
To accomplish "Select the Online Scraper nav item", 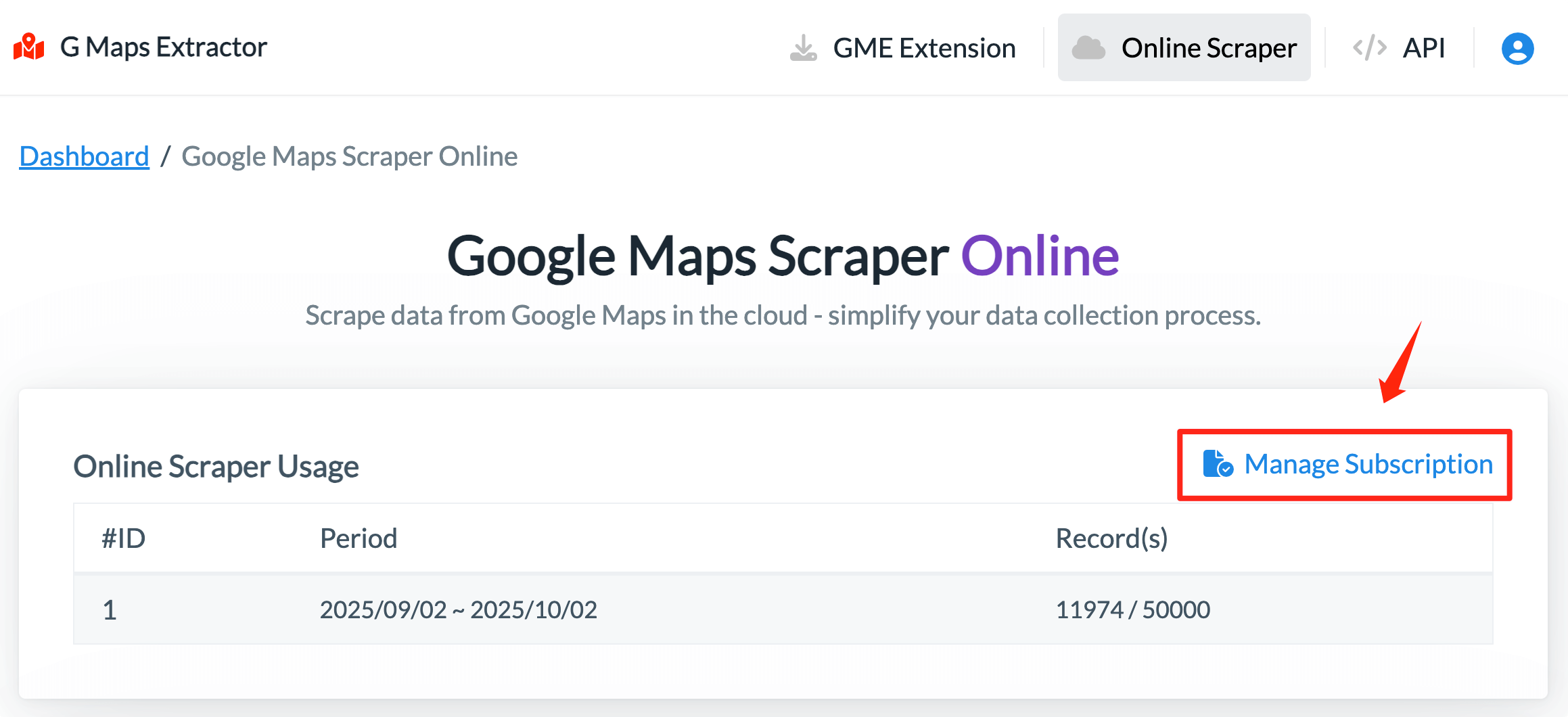I will click(1184, 48).
